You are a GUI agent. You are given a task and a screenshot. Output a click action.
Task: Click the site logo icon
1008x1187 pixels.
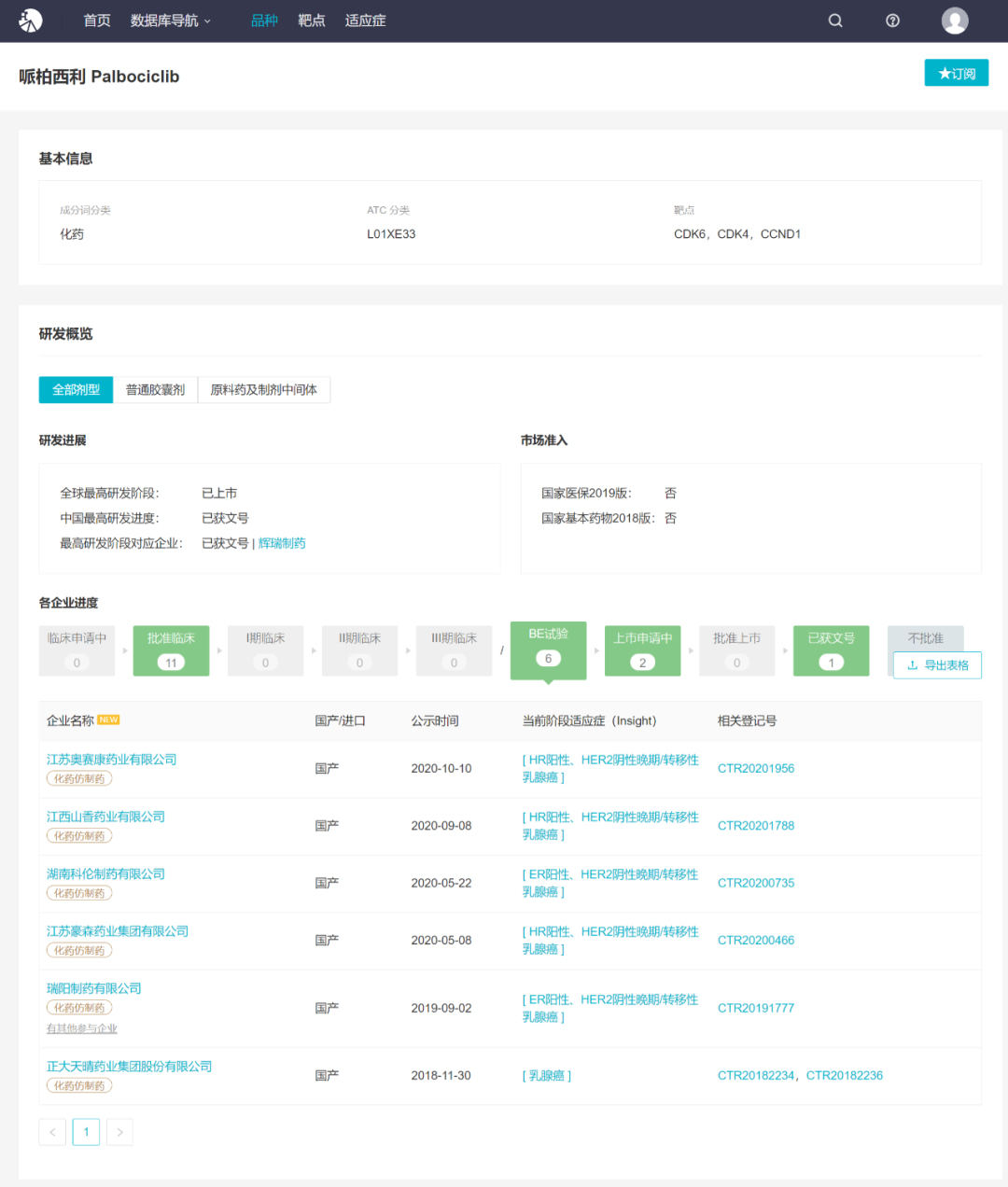click(31, 21)
